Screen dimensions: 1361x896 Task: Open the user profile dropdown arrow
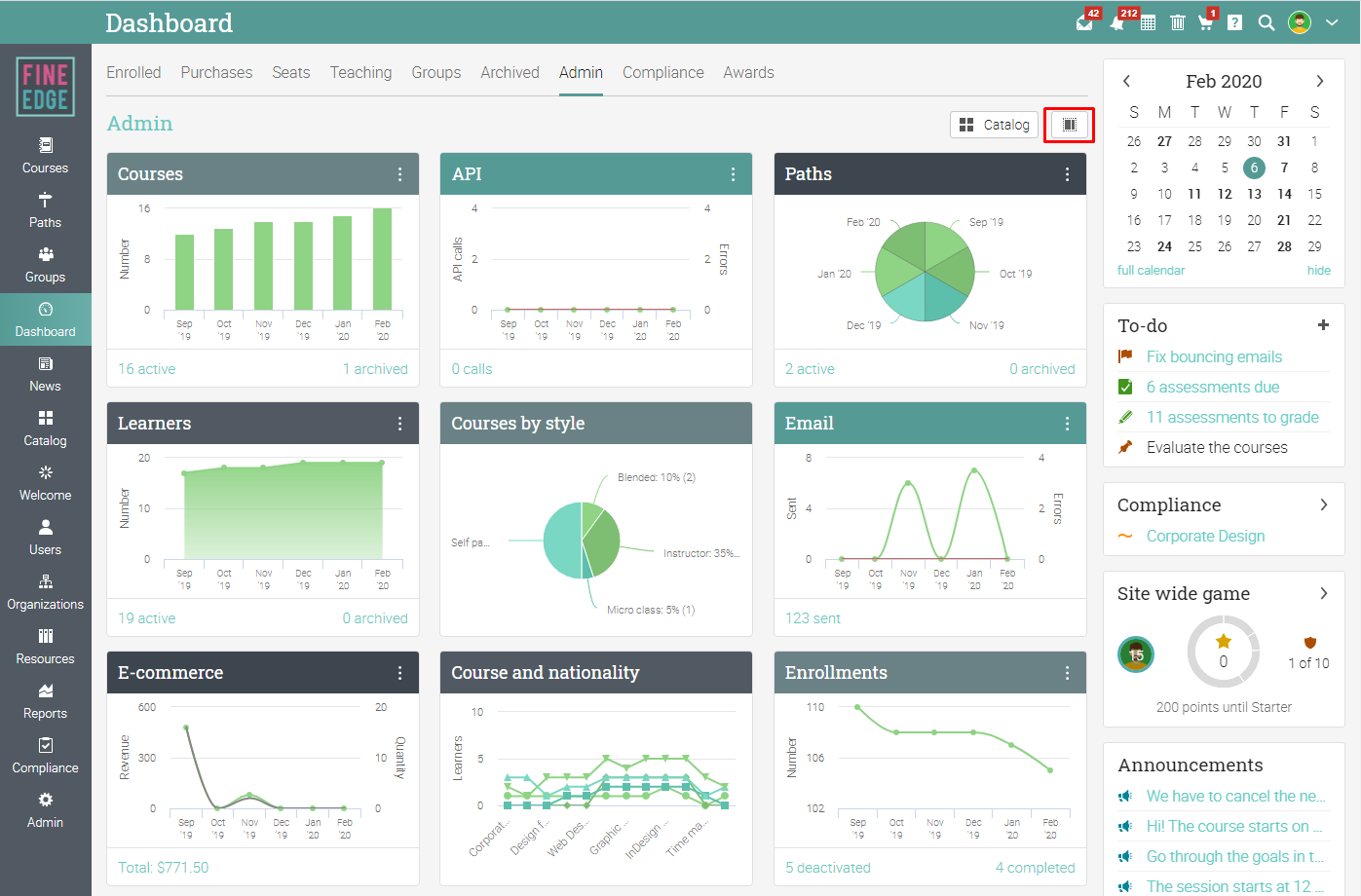(1331, 22)
